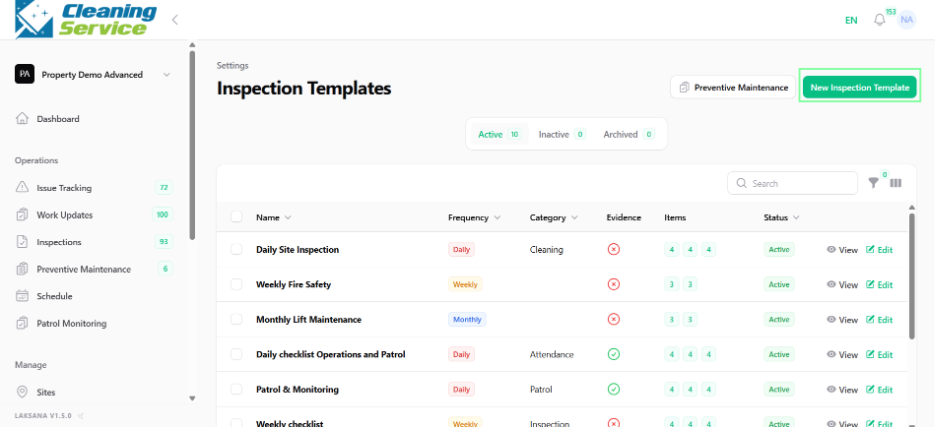Check Daily checklist Operations and Patrol row
This screenshot has width=936, height=427.
236,354
